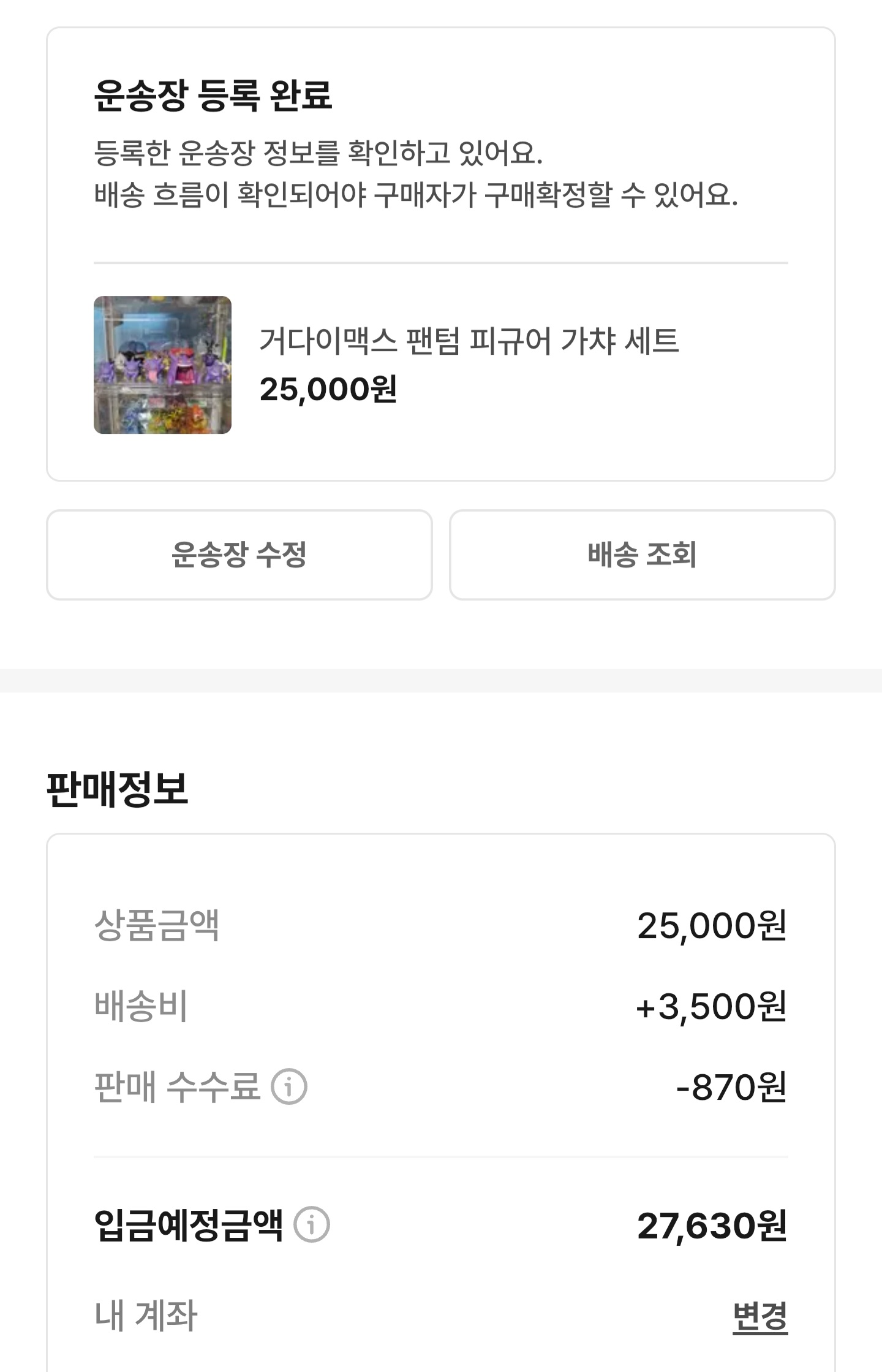Tap the 운송장 등록 완료 heading
Image resolution: width=882 pixels, height=1372 pixels.
[x=213, y=95]
